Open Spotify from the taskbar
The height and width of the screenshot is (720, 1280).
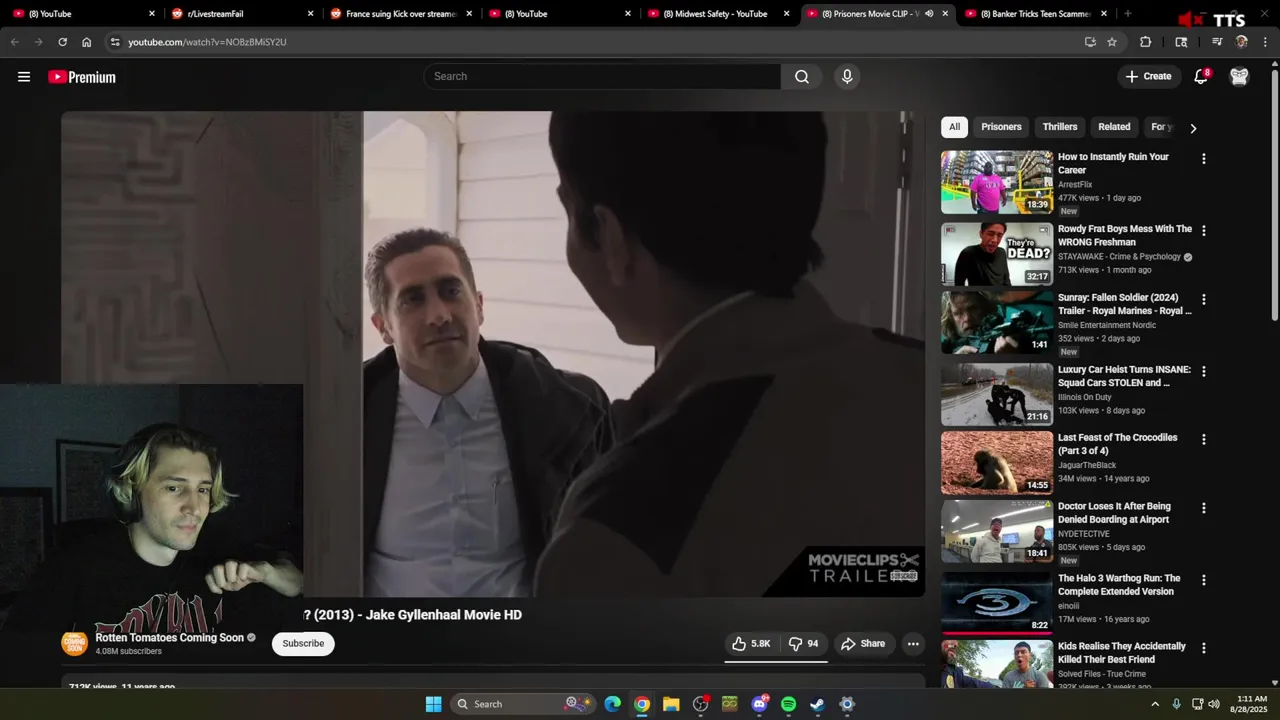(x=788, y=704)
